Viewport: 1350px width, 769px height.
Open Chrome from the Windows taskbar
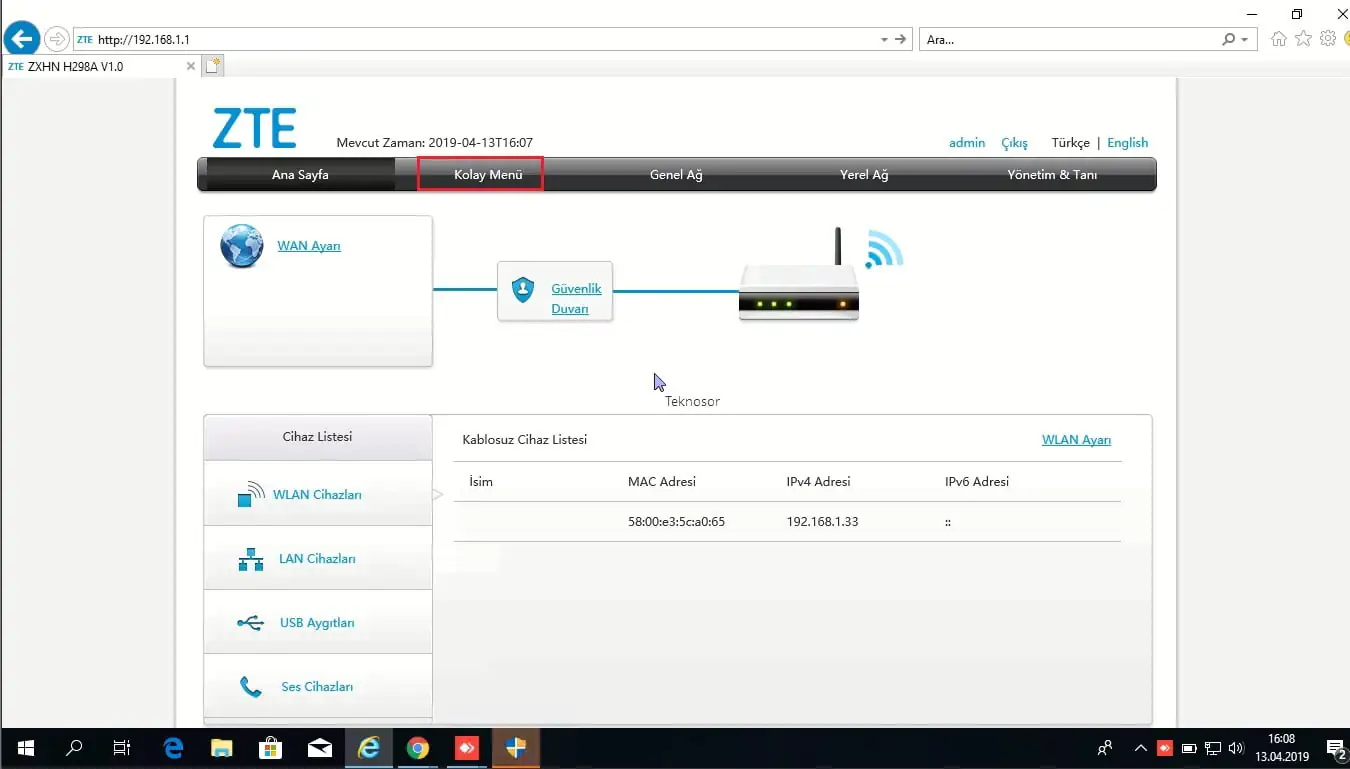coord(418,748)
